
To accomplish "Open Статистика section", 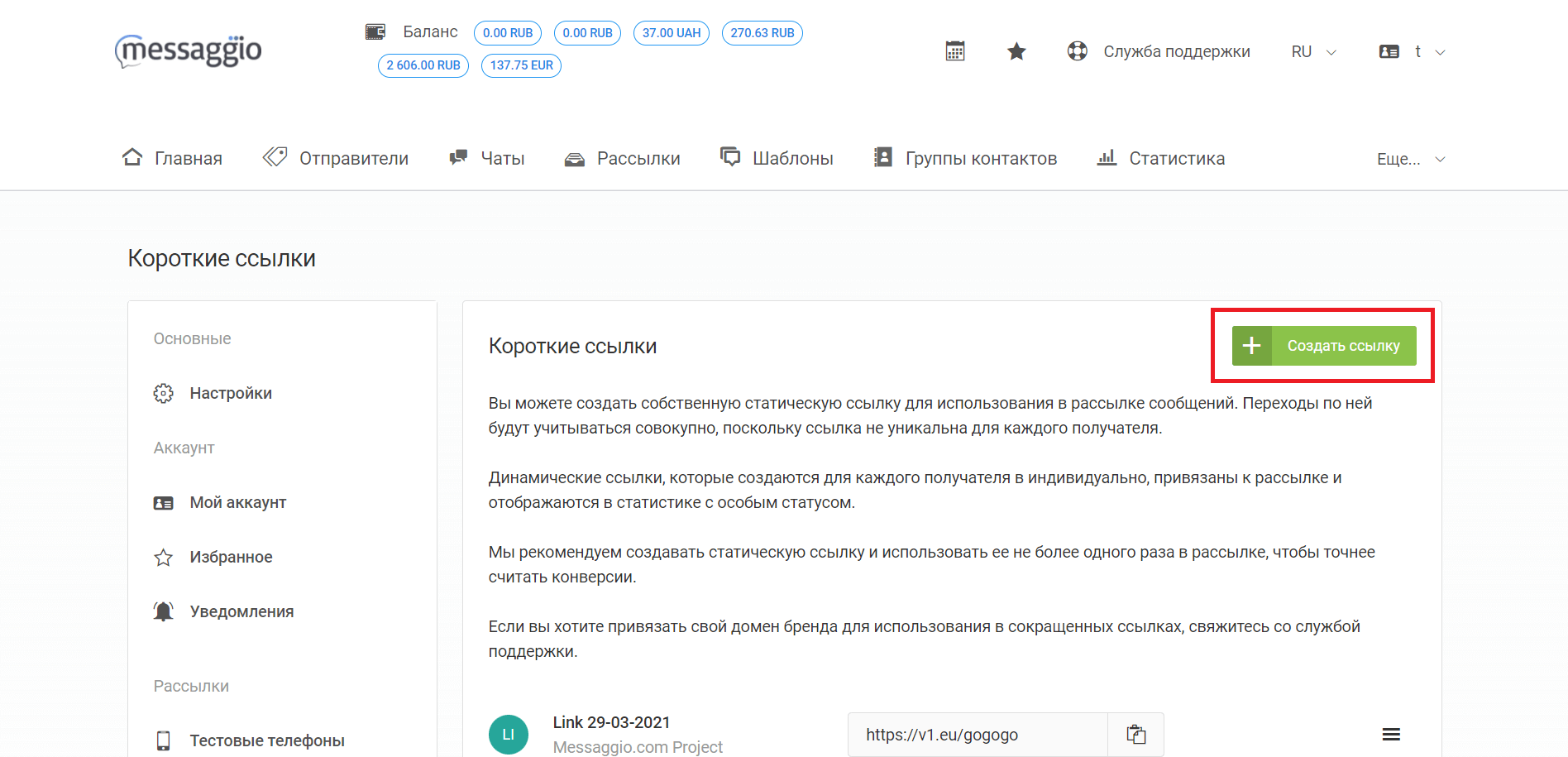I will pyautogui.click(x=1177, y=158).
